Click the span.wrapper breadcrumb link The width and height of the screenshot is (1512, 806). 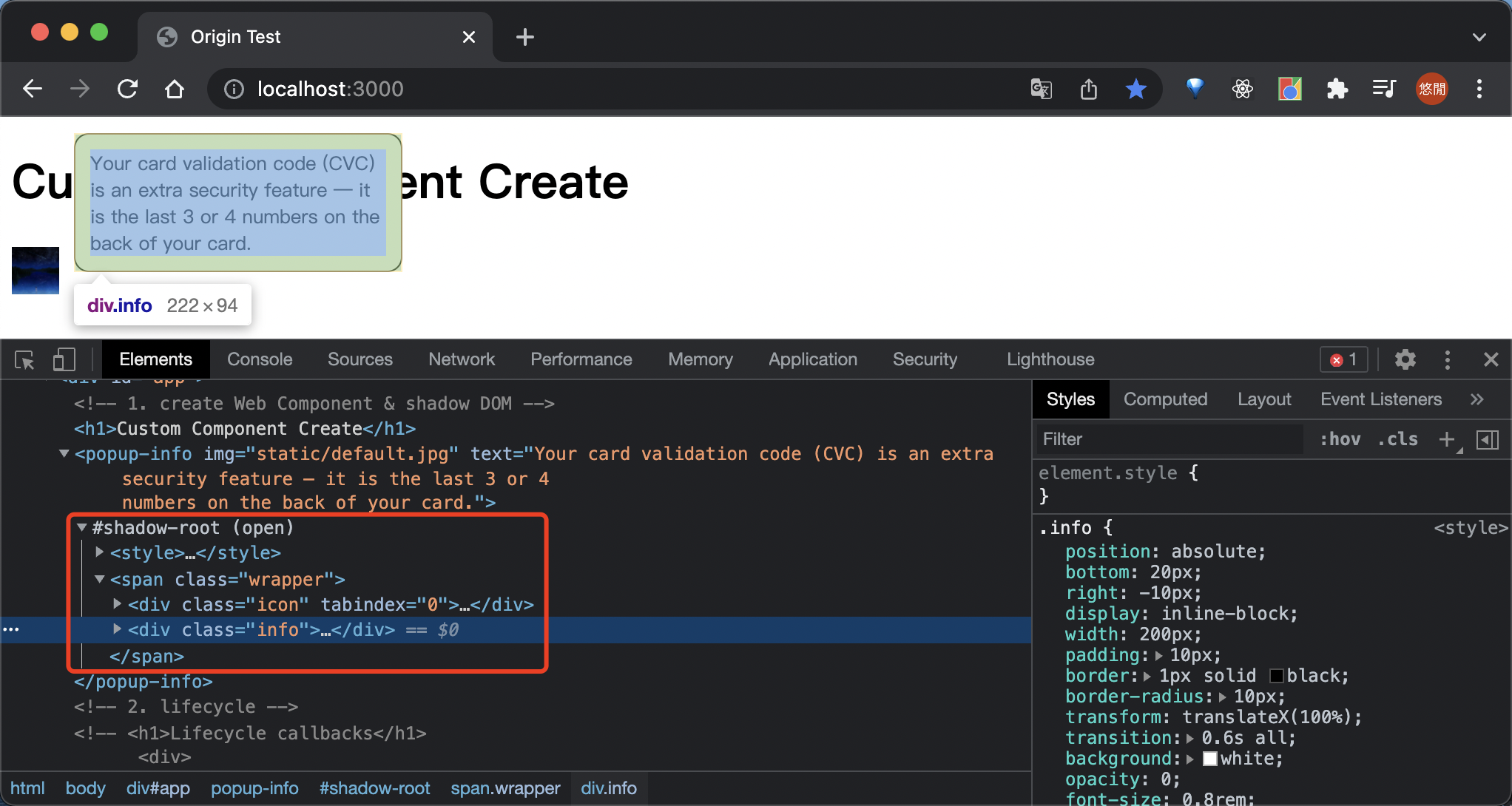[505, 788]
